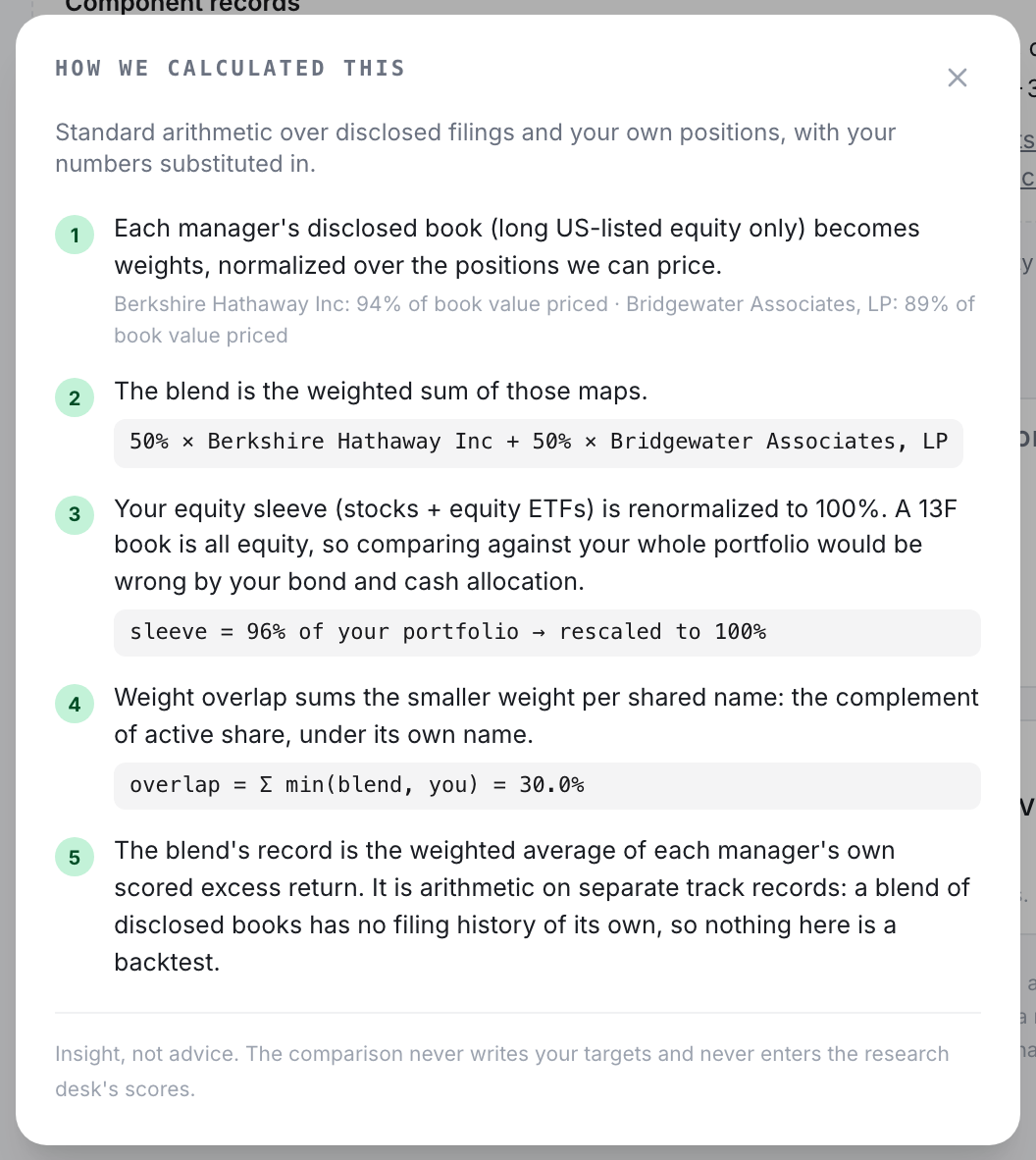Screen dimensions: 1036x1160
Task: Click the Weight overlap explanation text
Action: pos(545,716)
